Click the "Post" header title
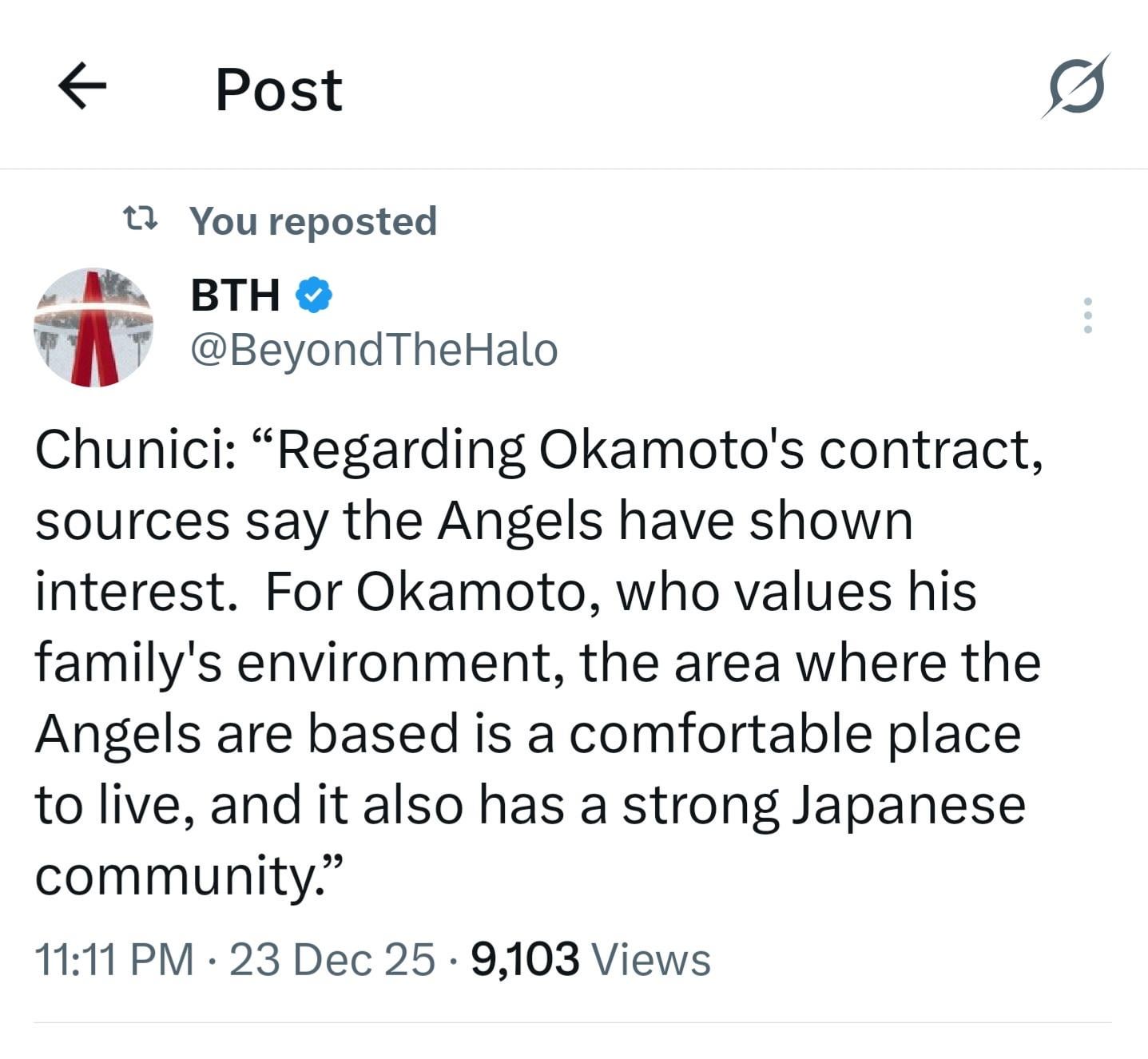This screenshot has width=1148, height=1059. pos(279,89)
